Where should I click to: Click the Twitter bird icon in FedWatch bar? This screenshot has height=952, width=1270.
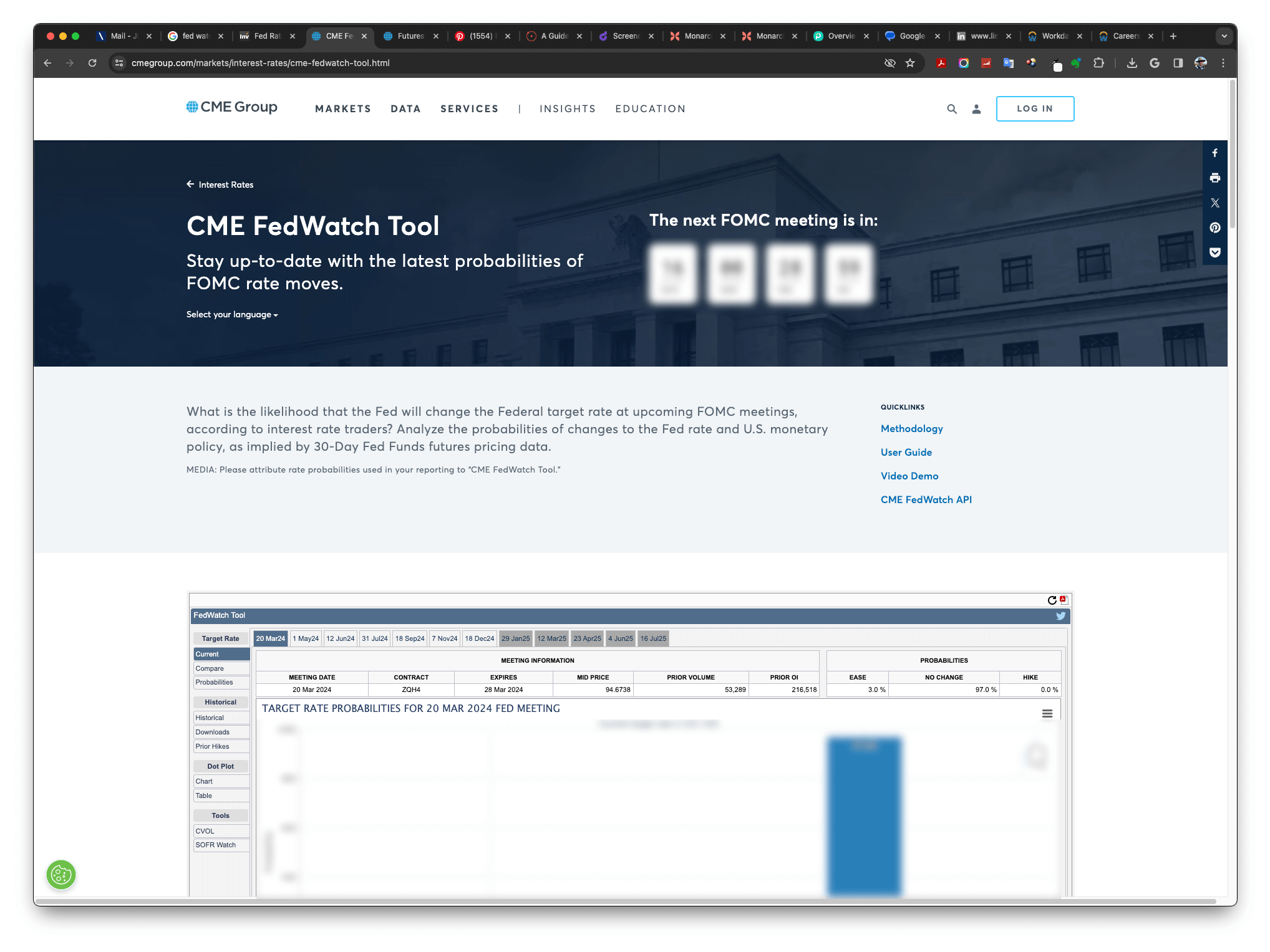click(1060, 616)
